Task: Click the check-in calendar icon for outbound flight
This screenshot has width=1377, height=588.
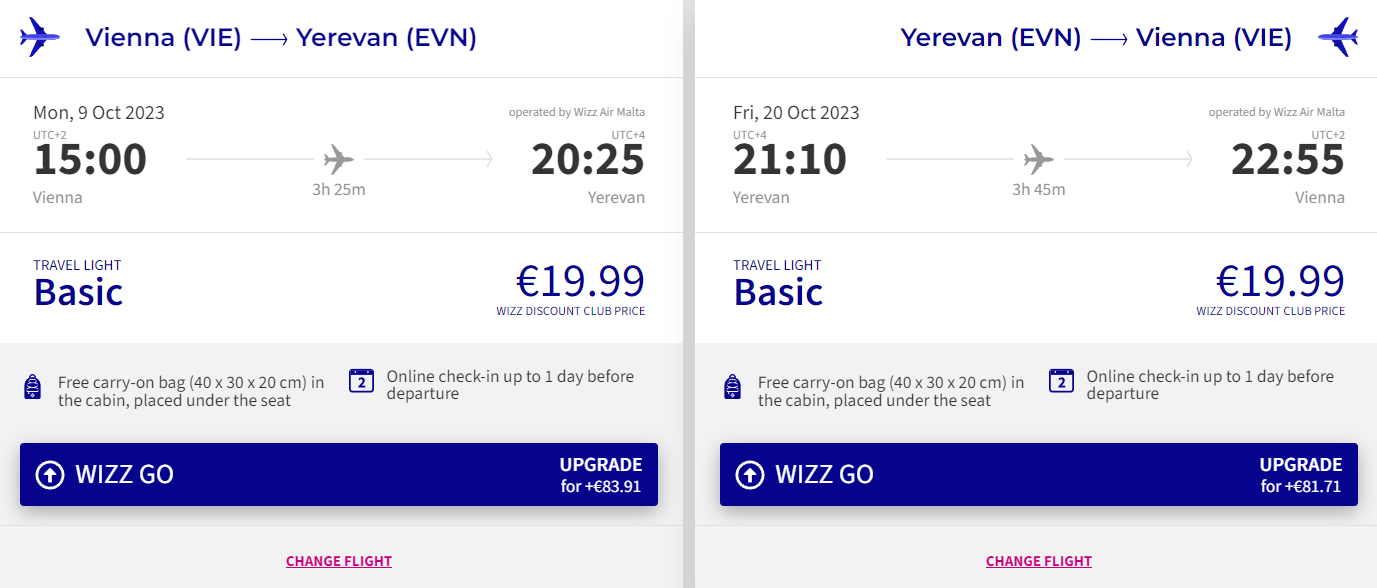Action: point(361,381)
